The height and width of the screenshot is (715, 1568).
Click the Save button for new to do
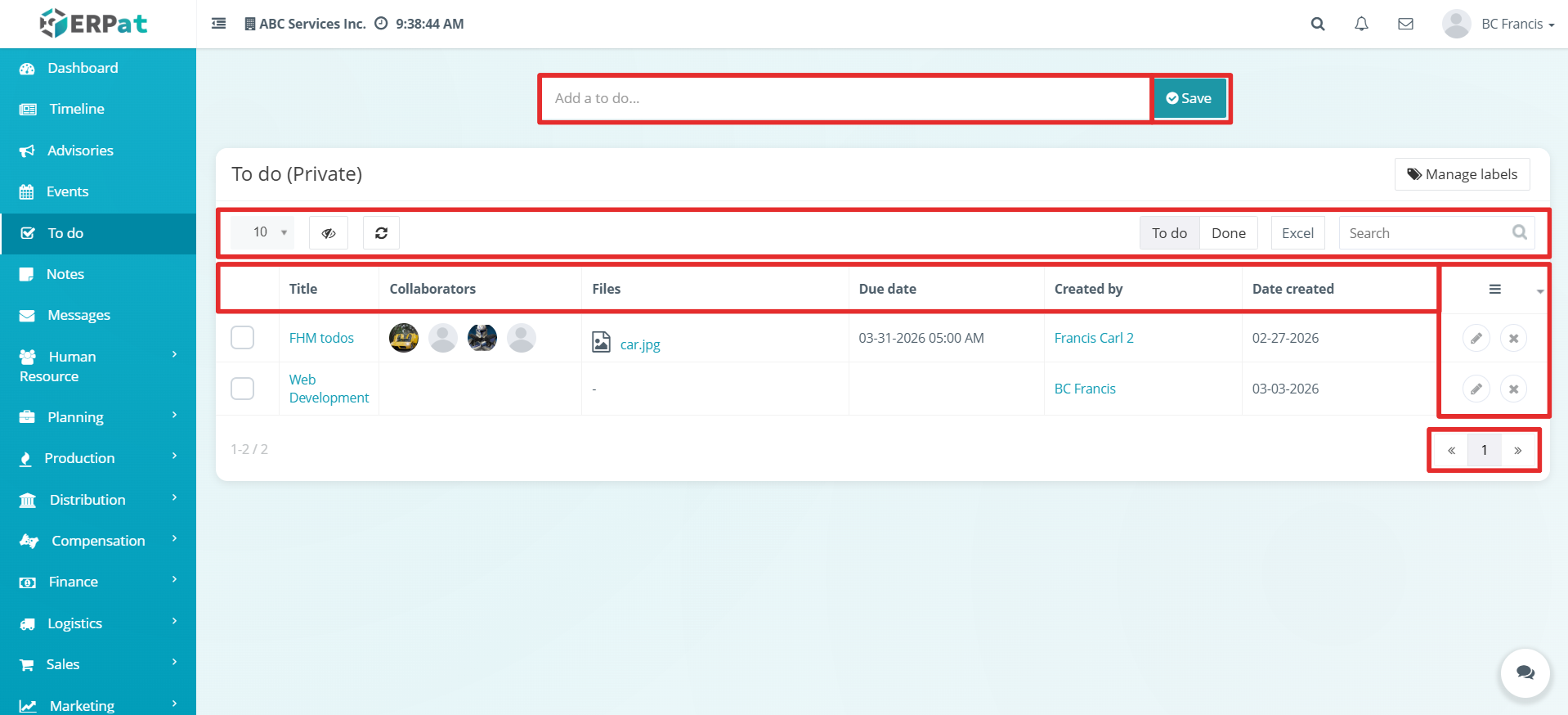coord(1189,98)
